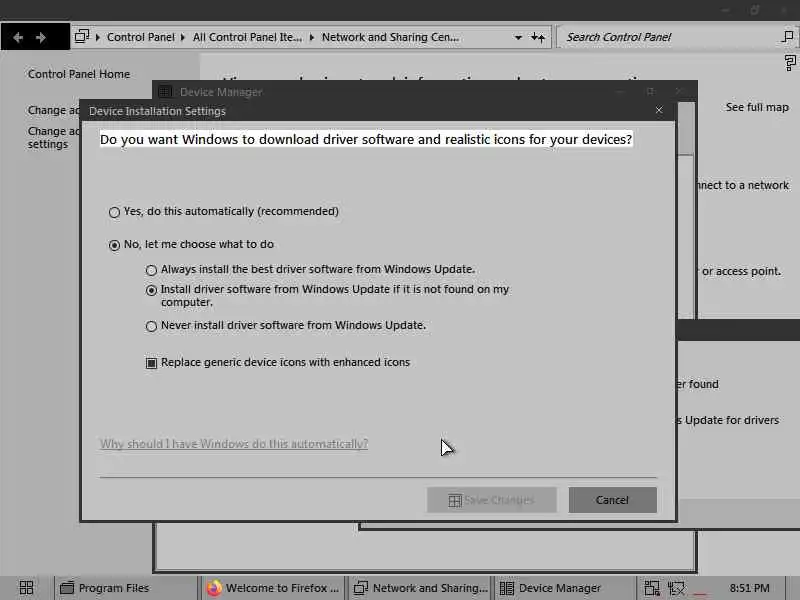Click the Firefox icon in the taskbar
Viewport: 800px width, 600px height.
click(214, 588)
